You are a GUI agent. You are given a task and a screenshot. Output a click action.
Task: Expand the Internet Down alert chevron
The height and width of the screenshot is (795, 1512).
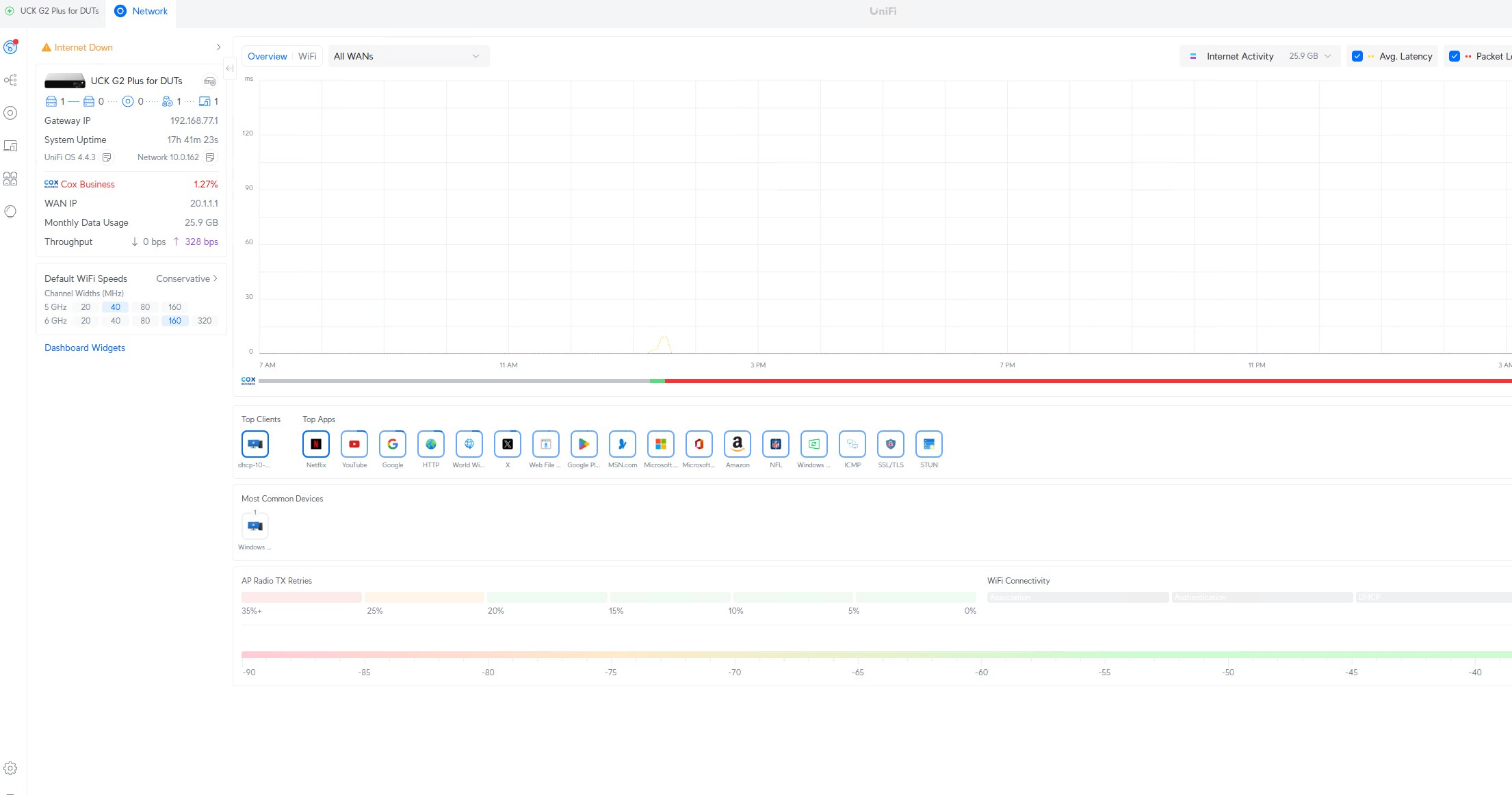(218, 47)
